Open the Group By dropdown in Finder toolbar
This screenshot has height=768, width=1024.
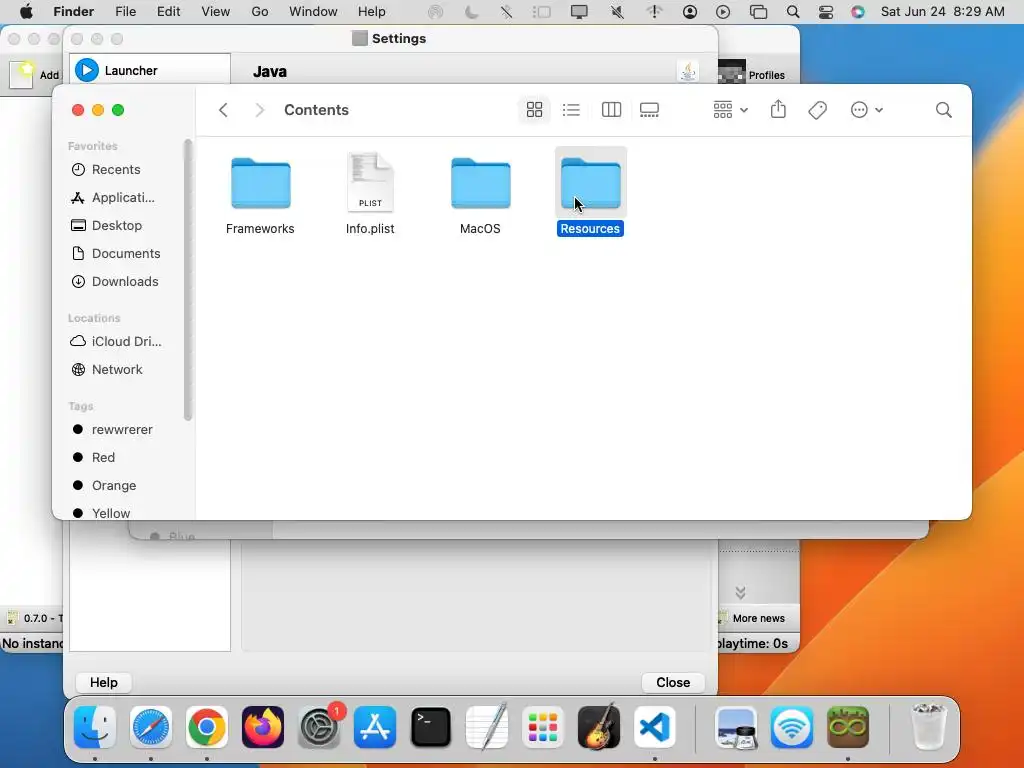coord(730,110)
